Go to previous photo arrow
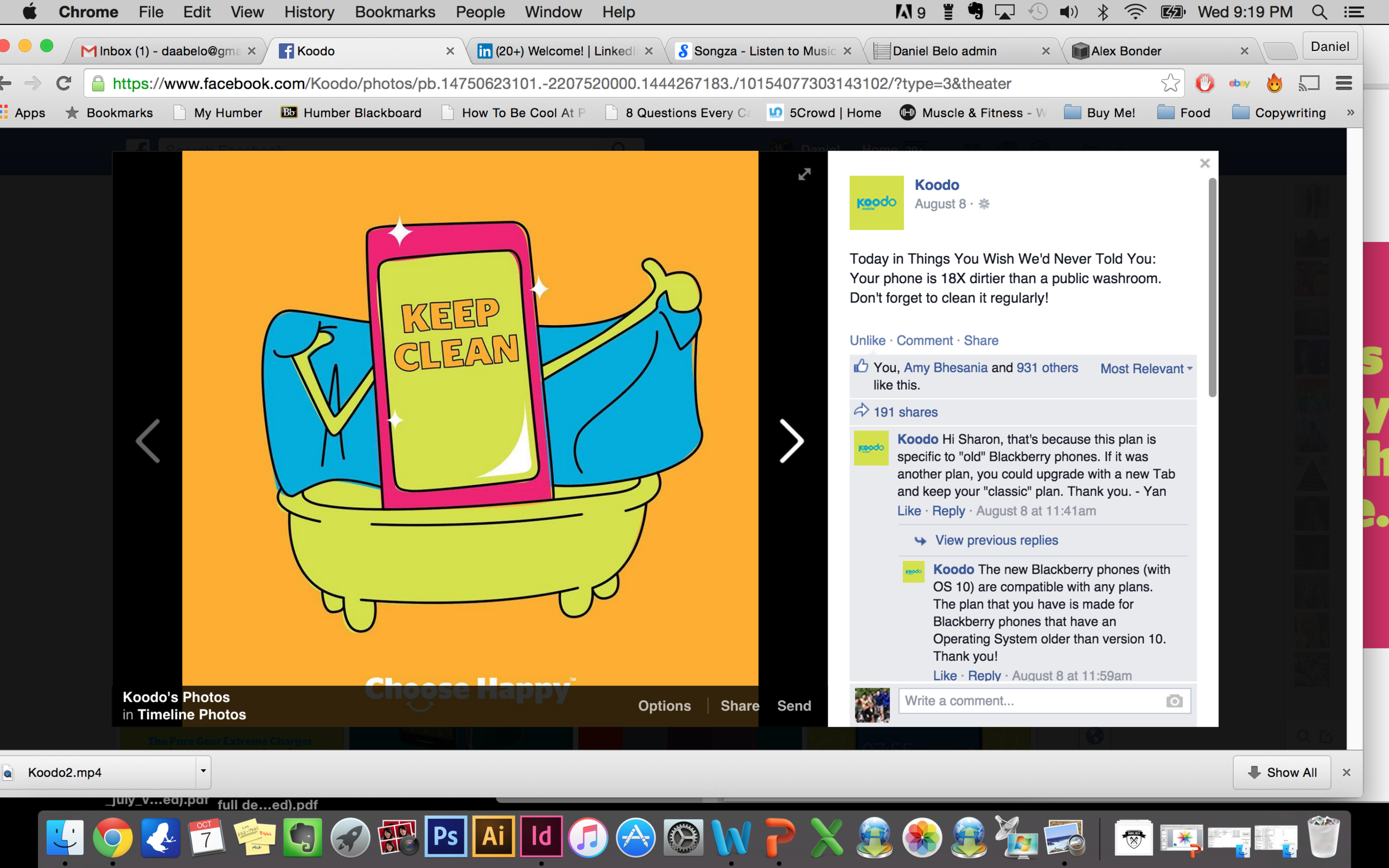 pos(148,441)
